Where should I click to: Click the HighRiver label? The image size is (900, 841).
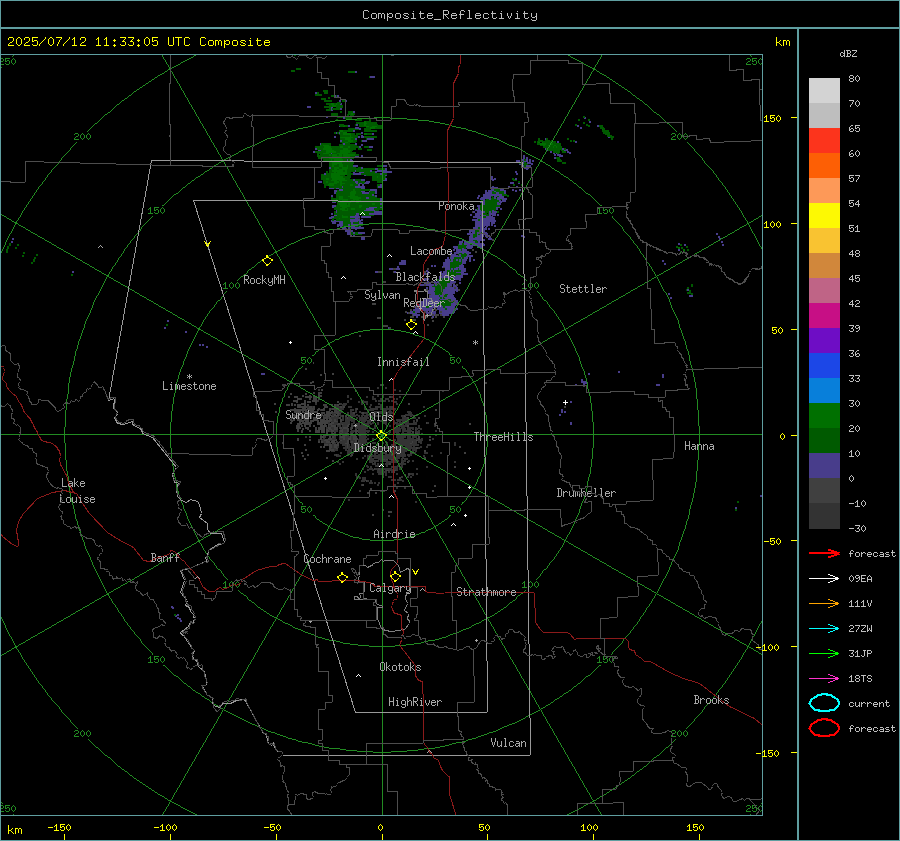tap(415, 702)
